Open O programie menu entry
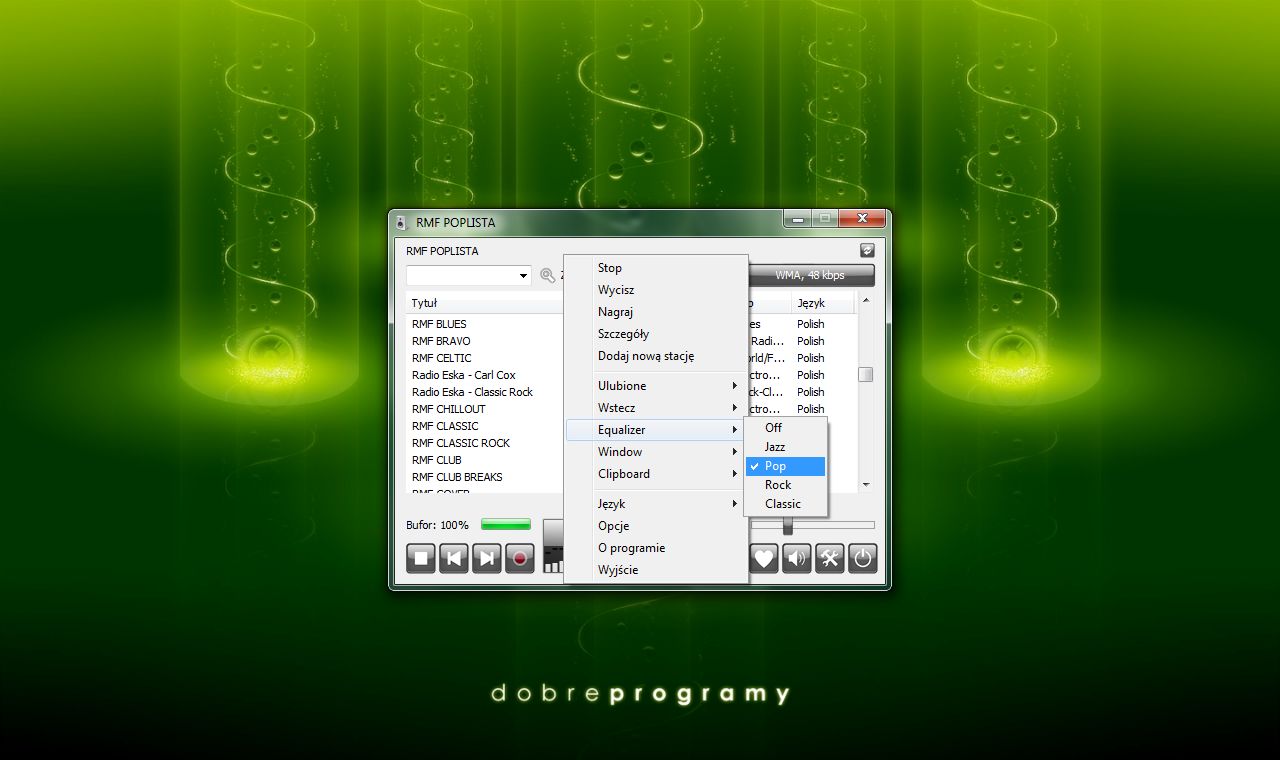The width and height of the screenshot is (1280, 760). pos(656,548)
